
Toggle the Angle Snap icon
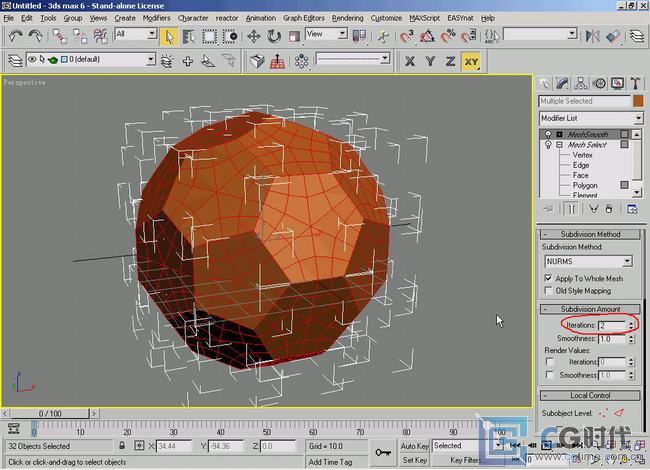(x=427, y=36)
